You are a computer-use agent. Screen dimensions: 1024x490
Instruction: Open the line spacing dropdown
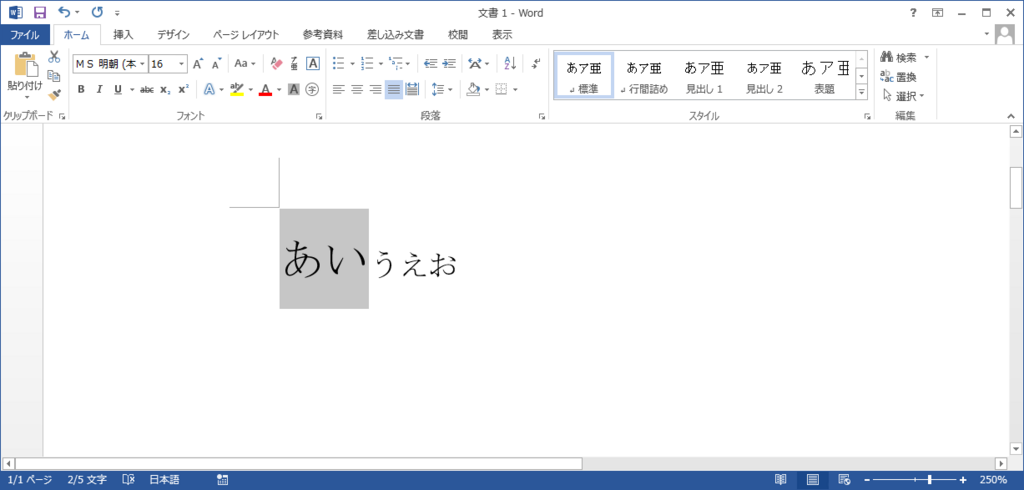pyautogui.click(x=442, y=90)
